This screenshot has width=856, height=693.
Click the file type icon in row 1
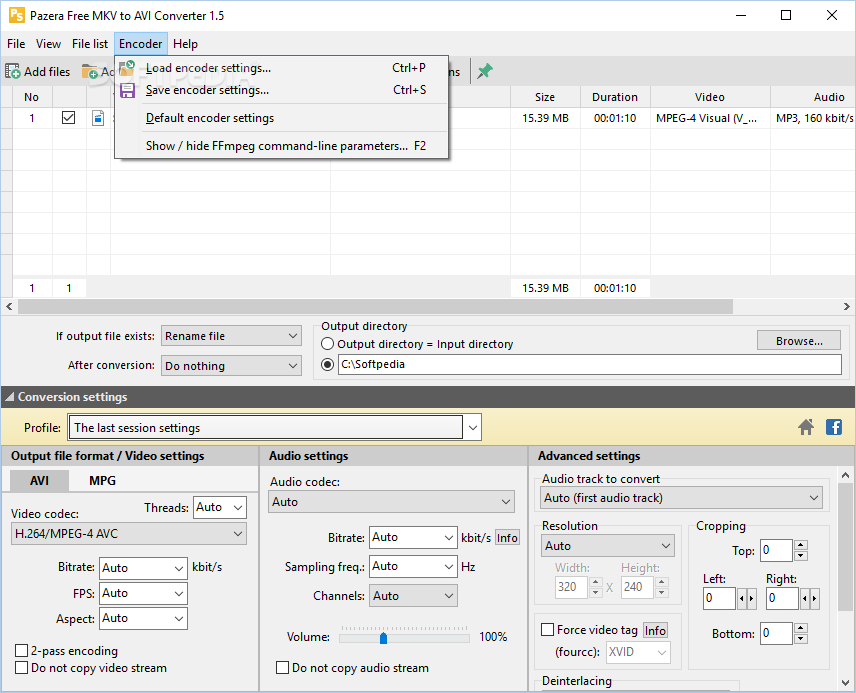98,118
